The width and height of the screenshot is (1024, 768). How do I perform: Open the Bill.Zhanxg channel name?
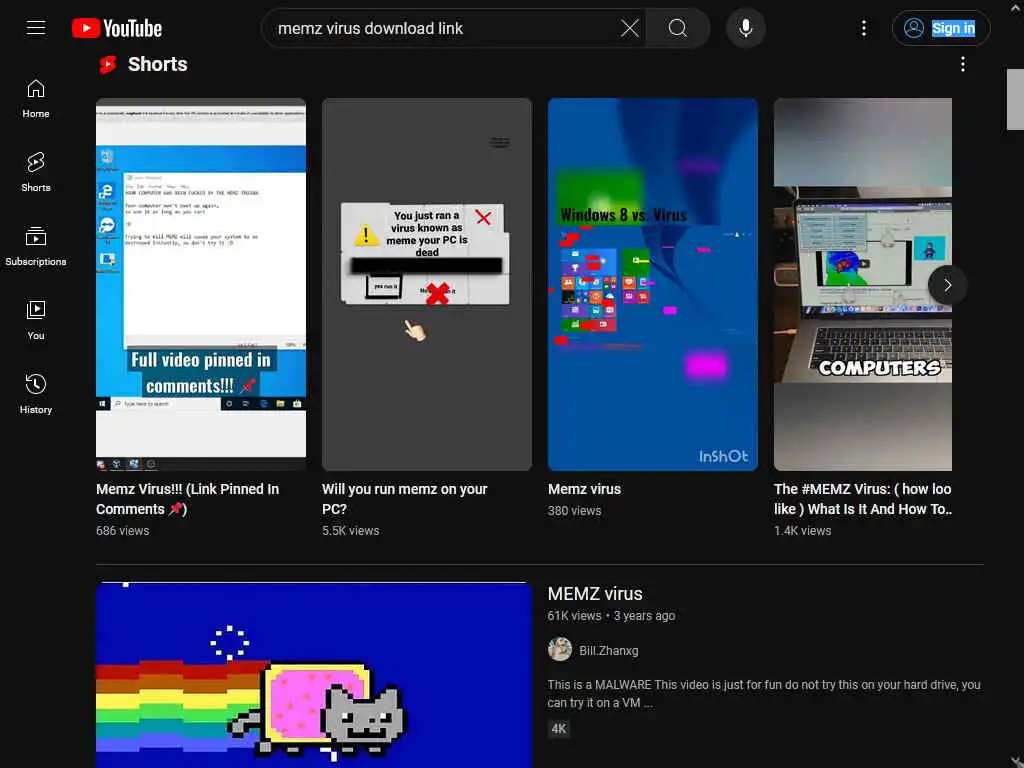pos(608,650)
